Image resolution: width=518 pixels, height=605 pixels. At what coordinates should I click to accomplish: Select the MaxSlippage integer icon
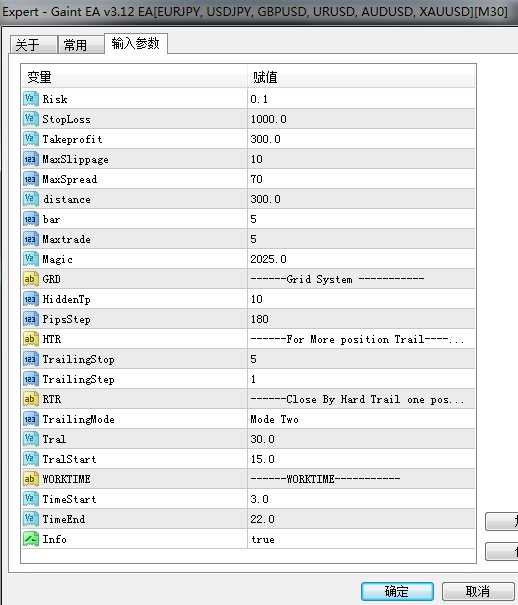(30, 159)
